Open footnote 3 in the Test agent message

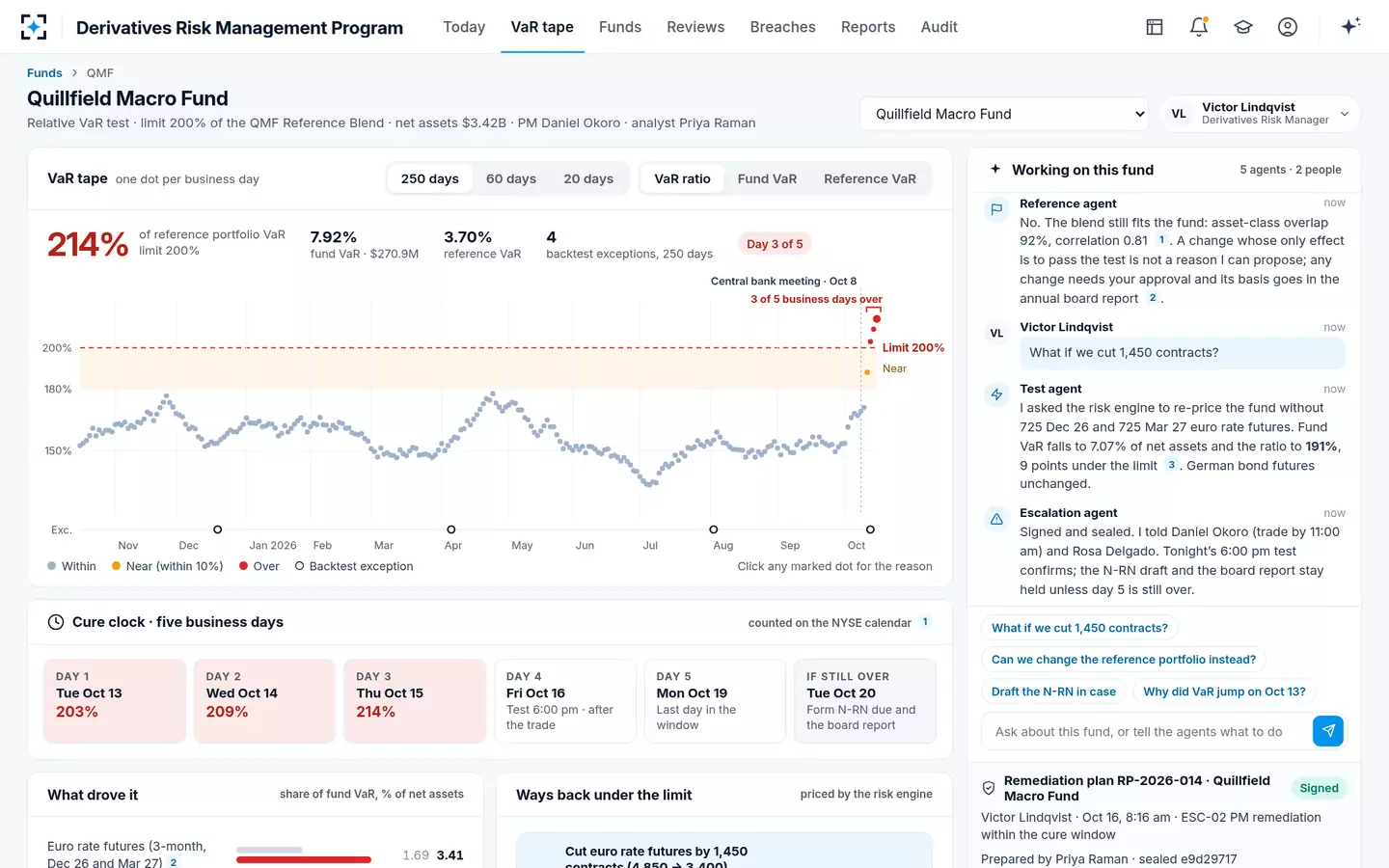(1171, 465)
